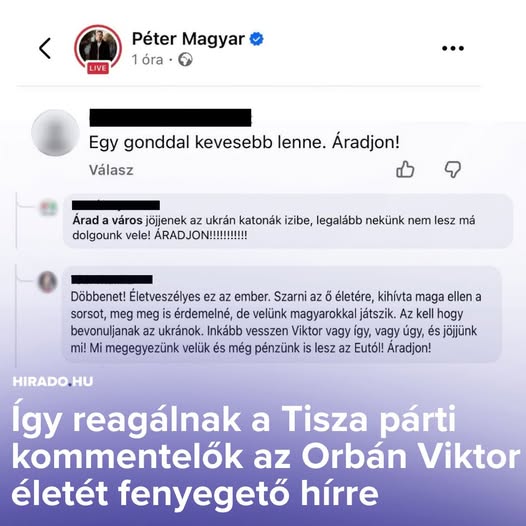Like the comment with the thumbs up

[x=405, y=169]
